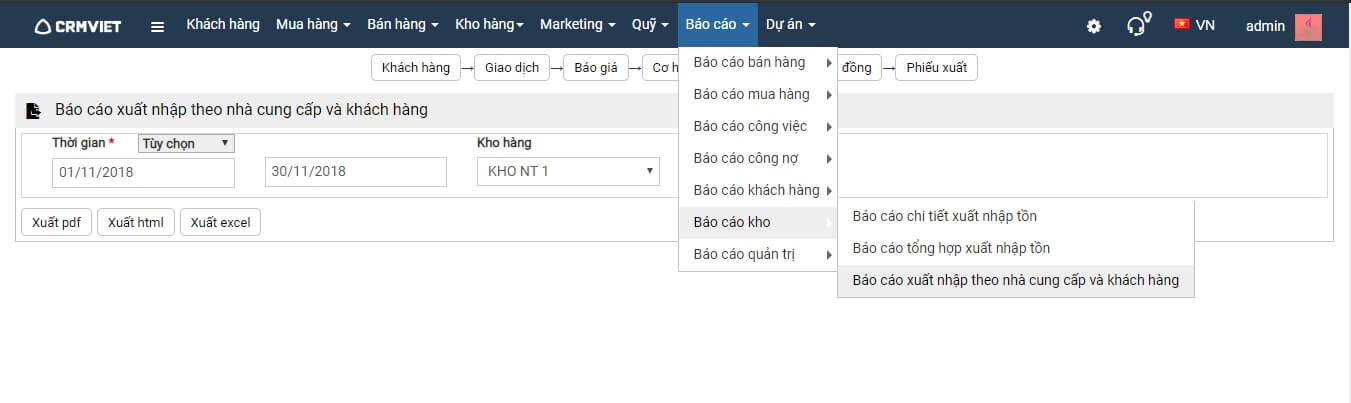Expand the Dự án dropdown menu
Viewport: 1351px width, 403px height.
(791, 24)
